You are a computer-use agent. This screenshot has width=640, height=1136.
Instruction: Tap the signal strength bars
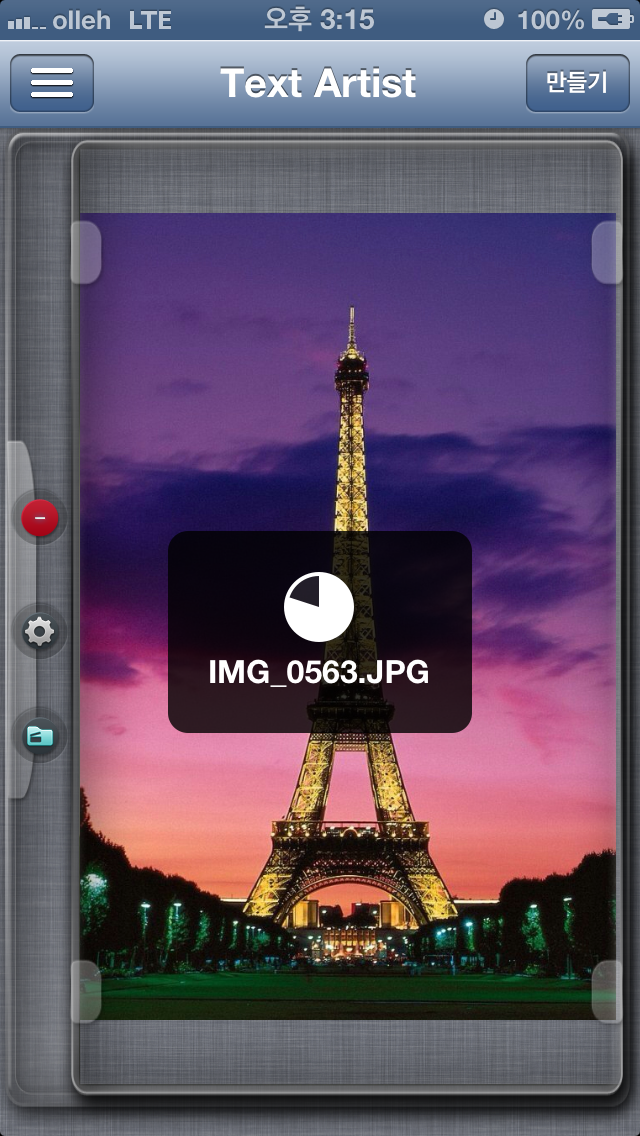click(x=27, y=23)
